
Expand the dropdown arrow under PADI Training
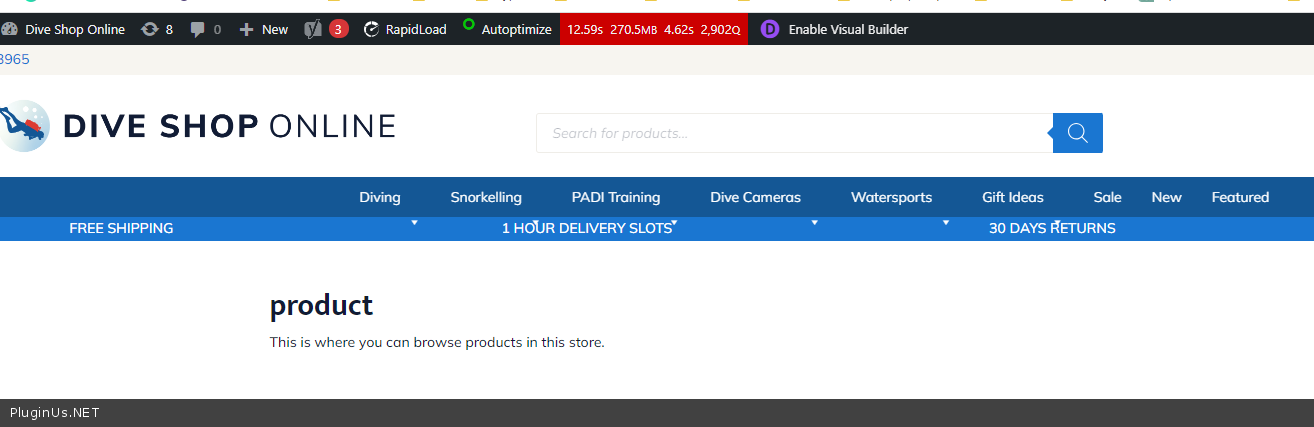tap(674, 223)
